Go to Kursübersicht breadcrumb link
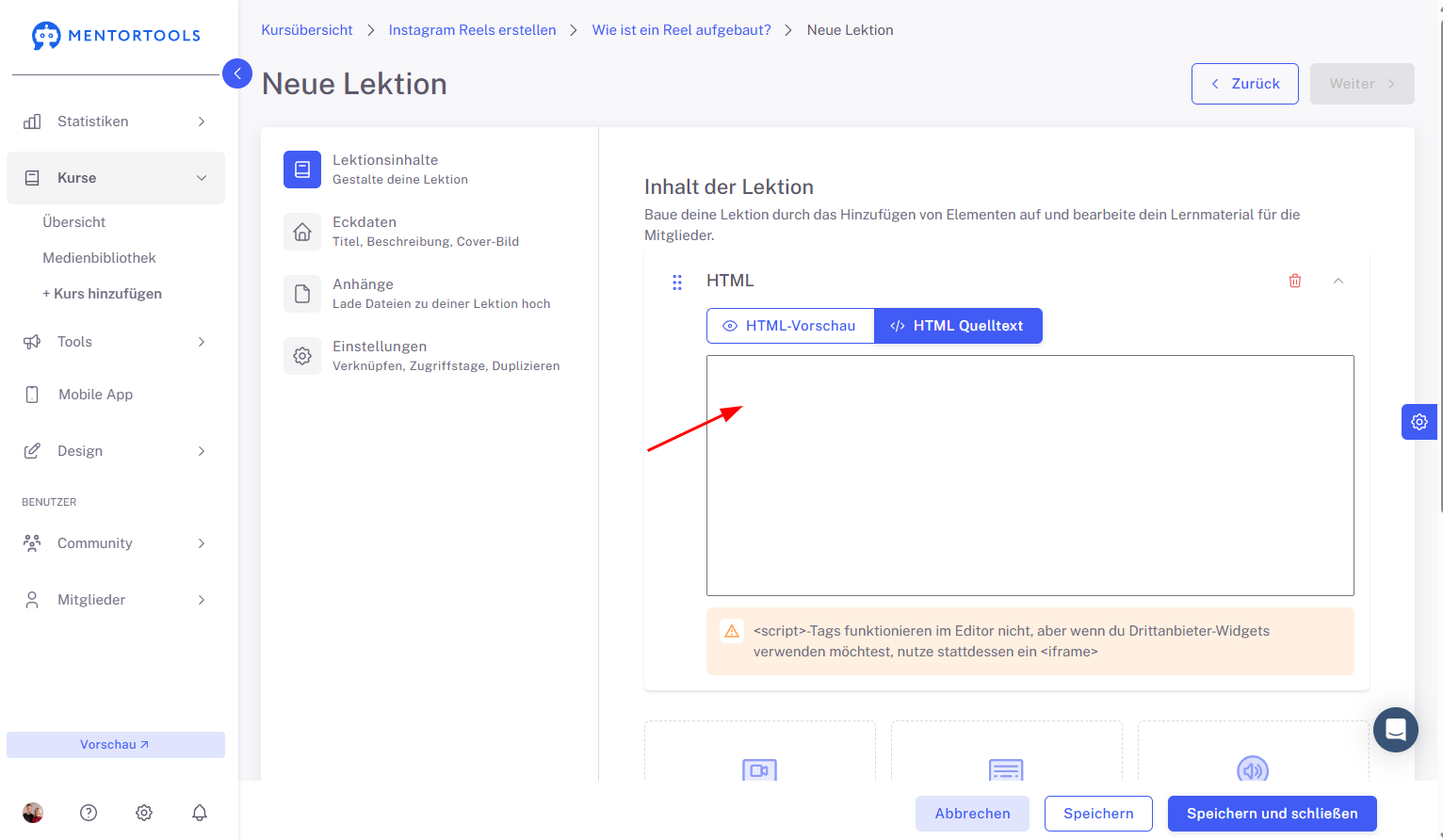 [307, 30]
